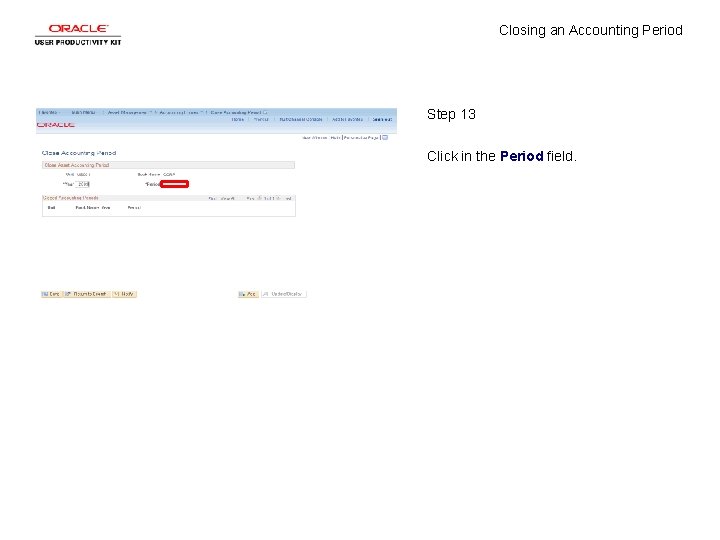Click the Sign out link
Viewport: 720px width, 540px height.
pos(382,119)
